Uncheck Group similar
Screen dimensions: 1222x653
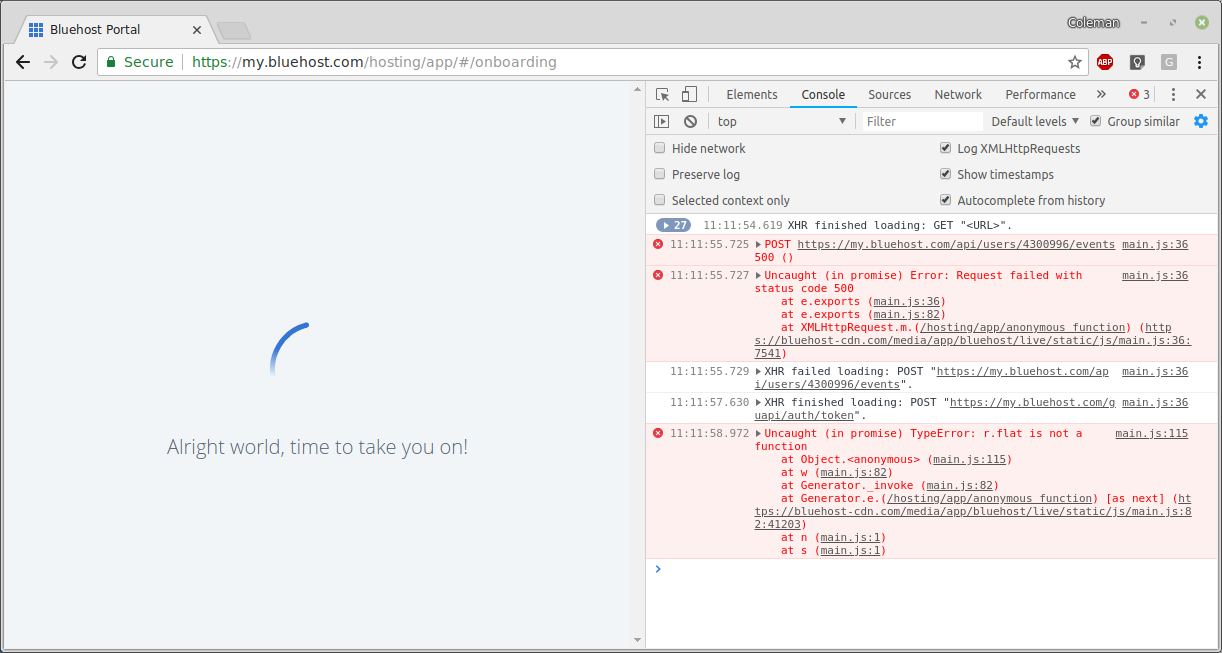1095,121
